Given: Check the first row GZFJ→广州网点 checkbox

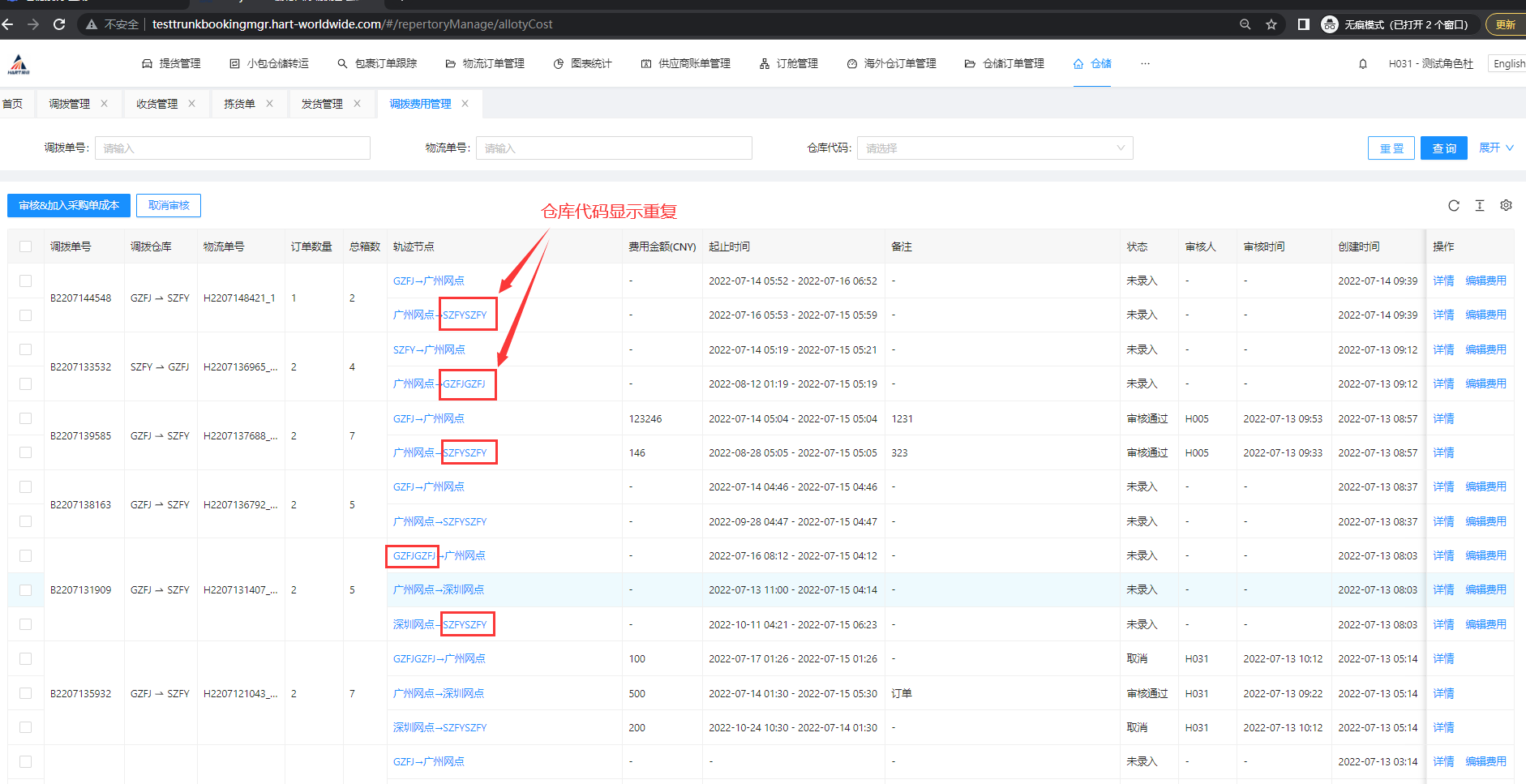Looking at the screenshot, I should [26, 281].
